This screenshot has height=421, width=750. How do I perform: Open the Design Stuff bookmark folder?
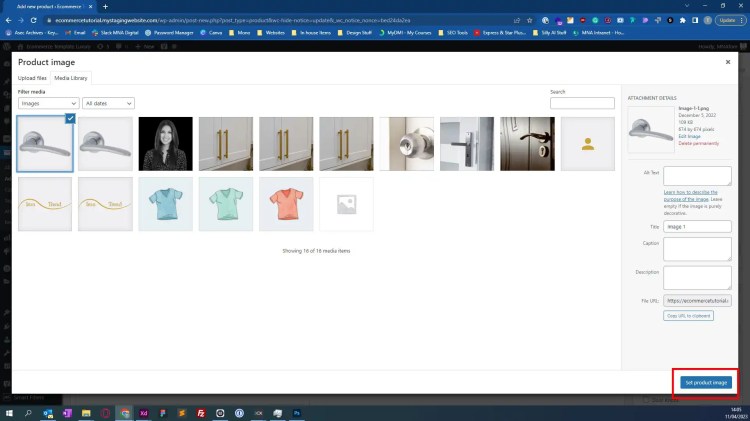(x=354, y=33)
